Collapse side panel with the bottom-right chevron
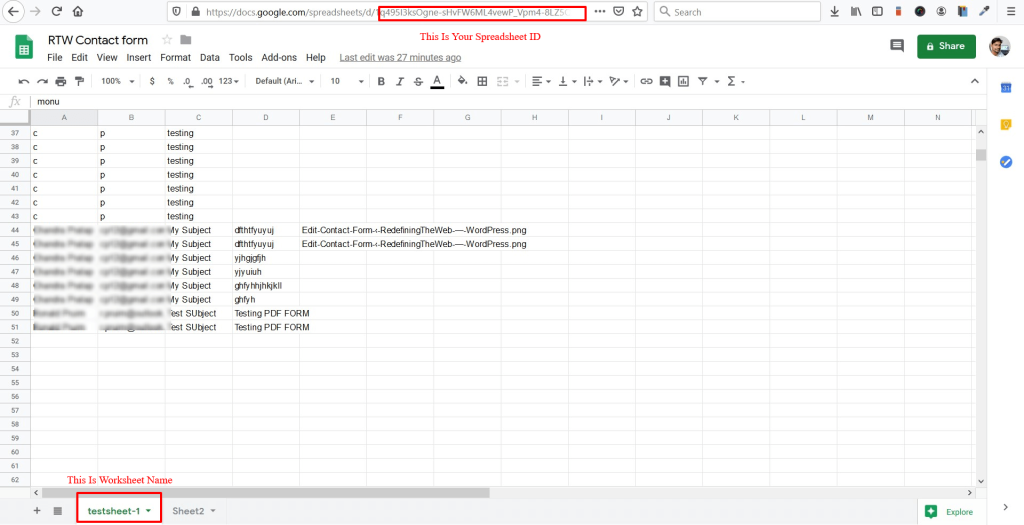The image size is (1024, 525). (x=1006, y=507)
